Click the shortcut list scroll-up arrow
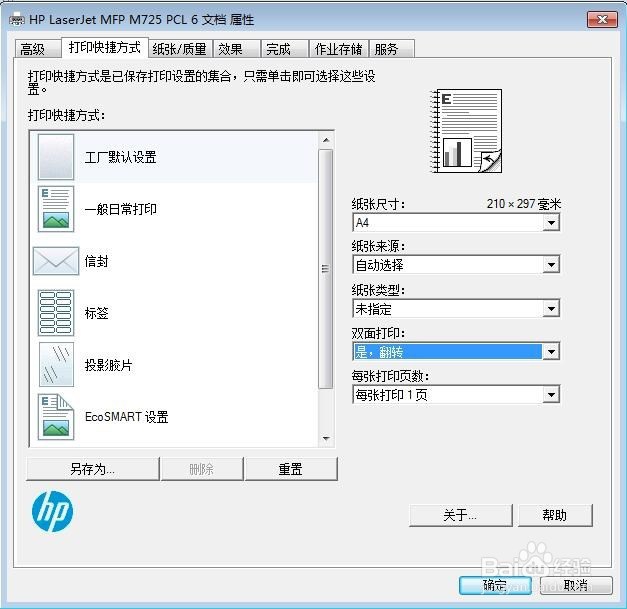The image size is (627, 609). (326, 140)
